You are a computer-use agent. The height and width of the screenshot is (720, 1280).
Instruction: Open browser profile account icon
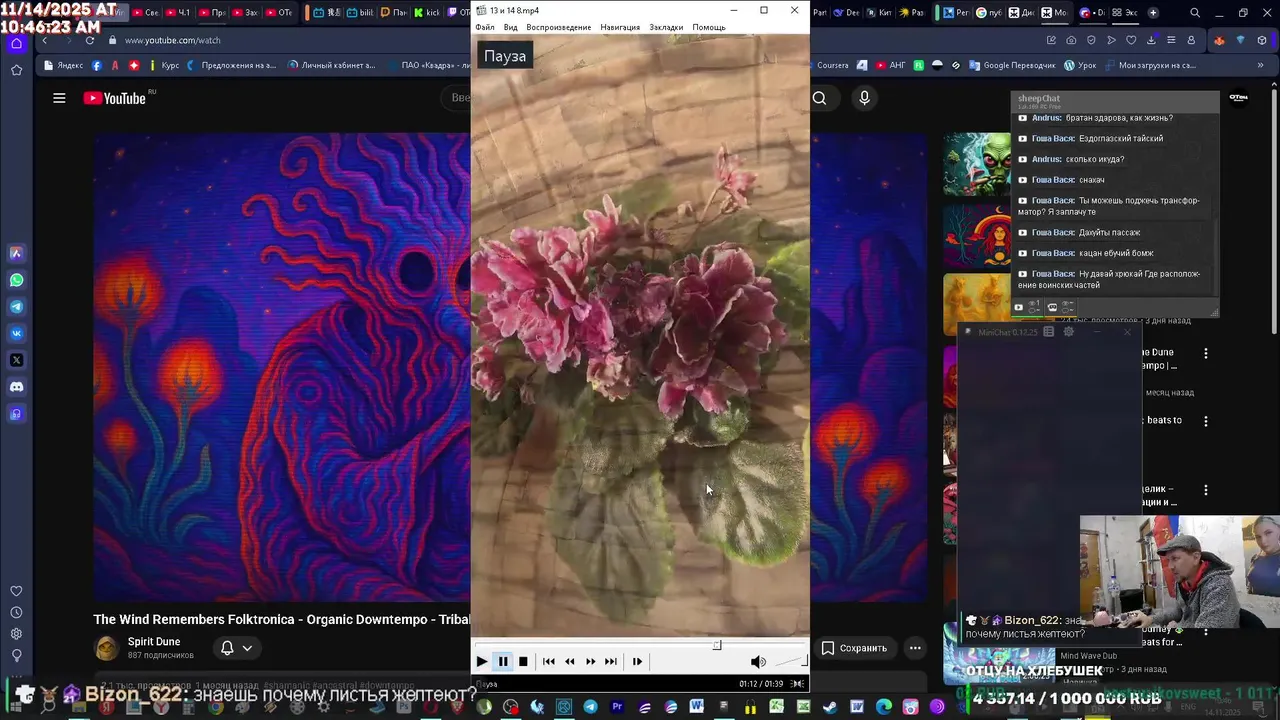click(1191, 40)
